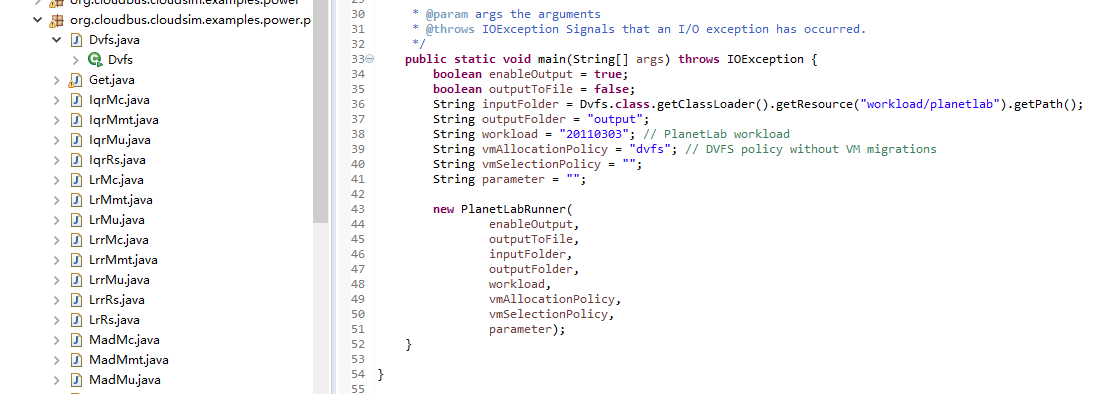Image resolution: width=1104 pixels, height=394 pixels.
Task: Click line number 36 in the gutter
Action: click(357, 104)
